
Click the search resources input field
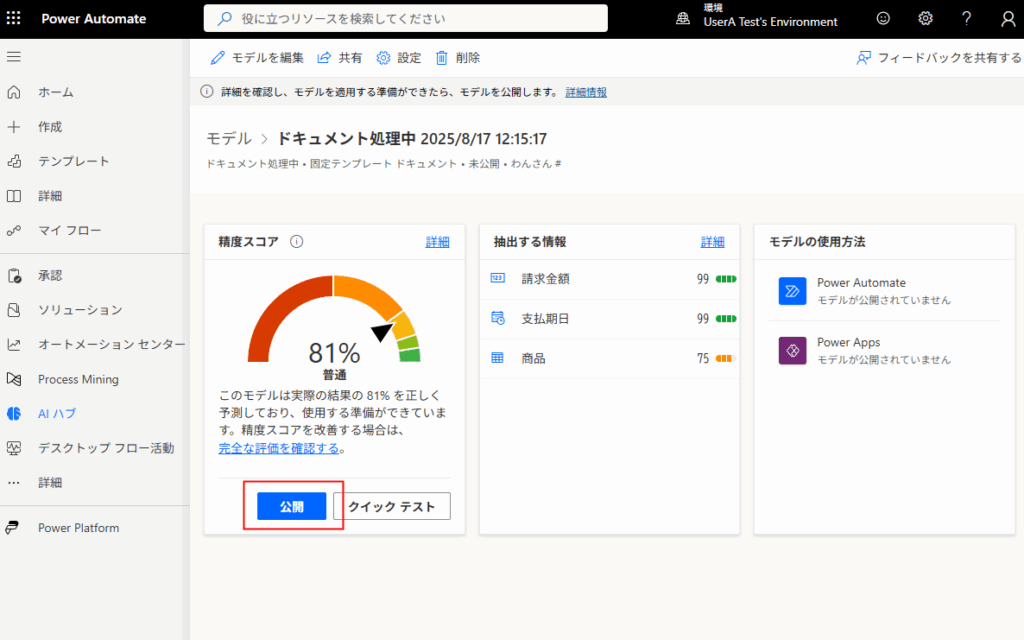pyautogui.click(x=406, y=18)
